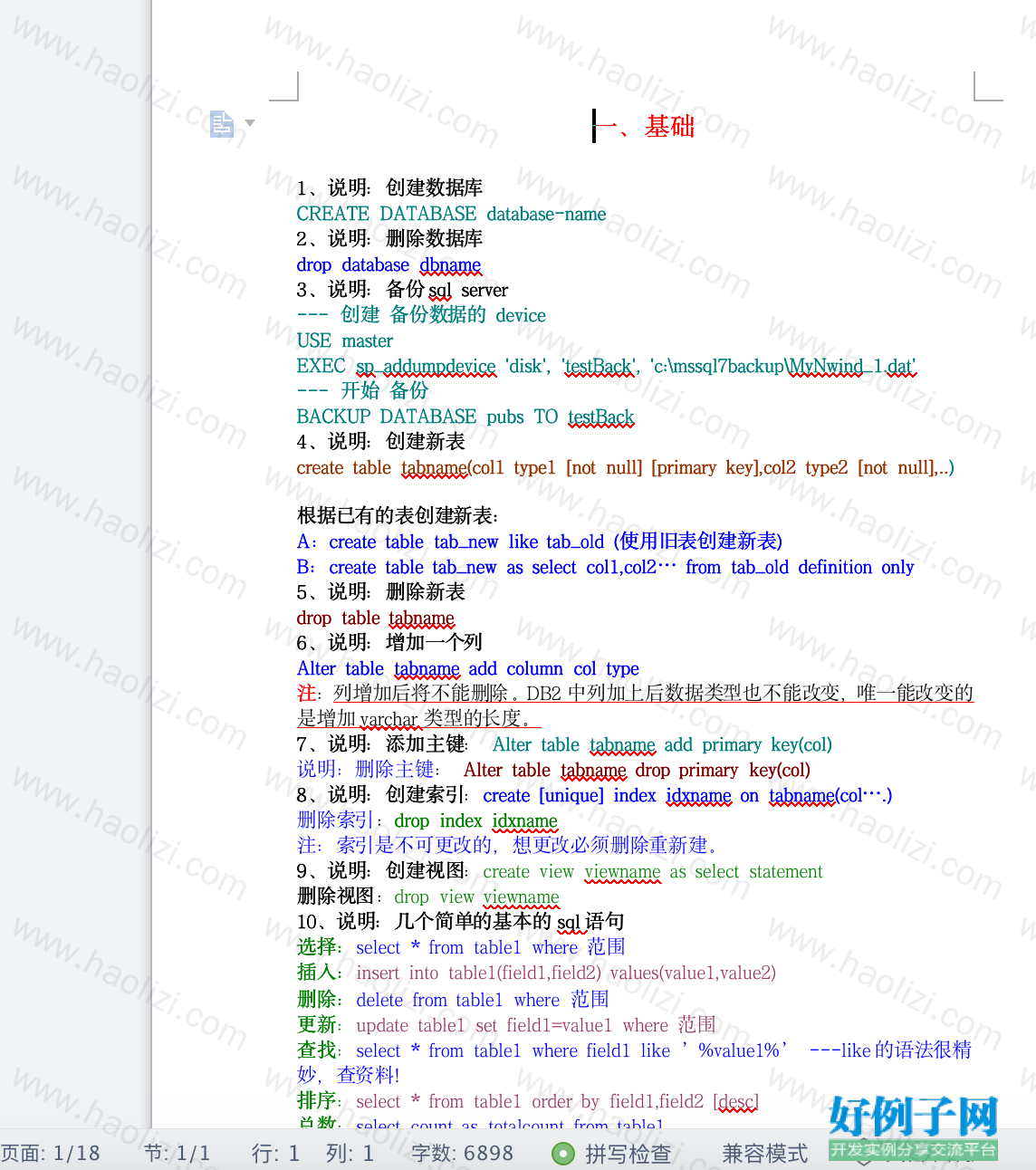Click the line 3、说明：备份sql server
Image resolution: width=1036 pixels, height=1170 pixels.
(402, 290)
